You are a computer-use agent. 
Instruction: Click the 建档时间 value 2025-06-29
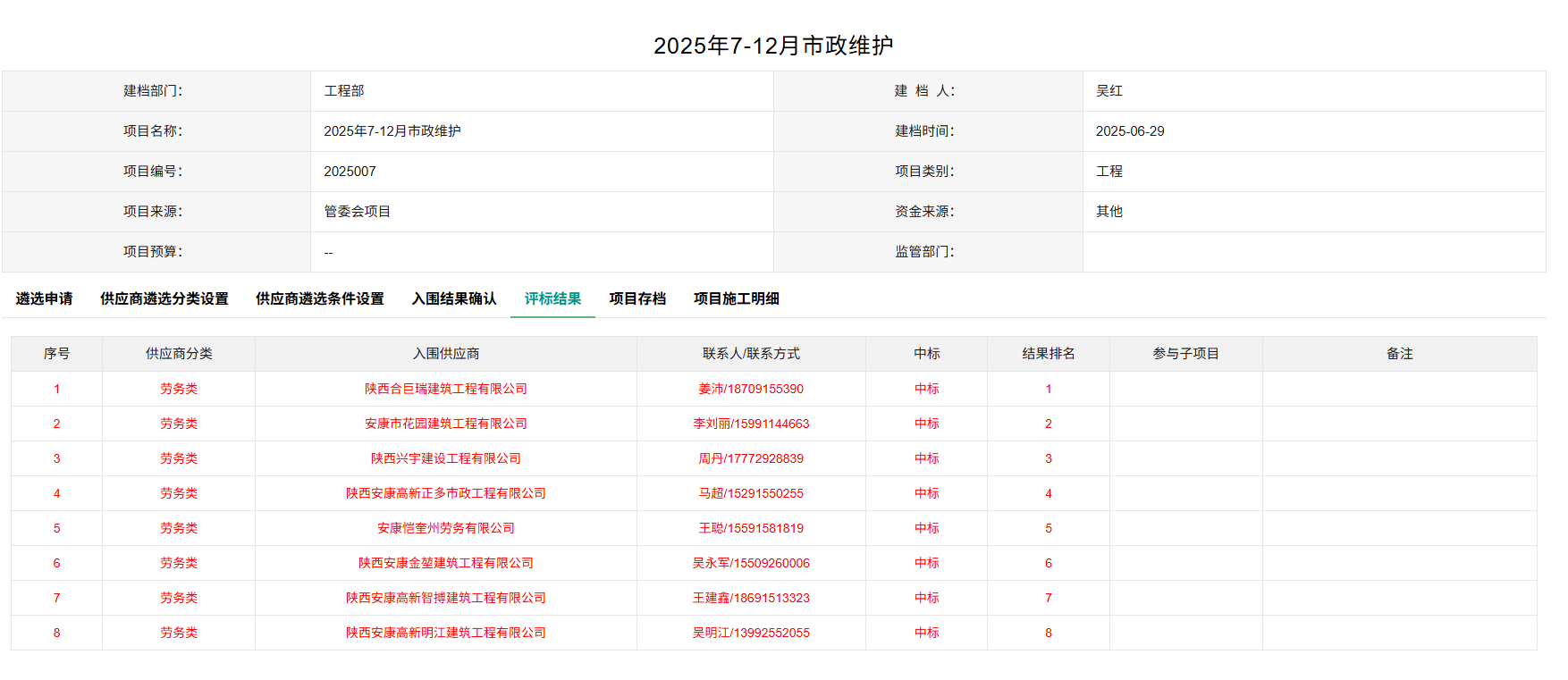coord(1130,131)
